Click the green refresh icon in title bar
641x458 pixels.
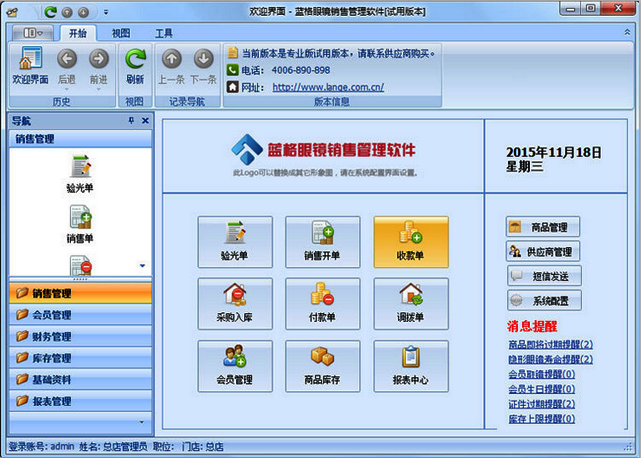click(x=50, y=12)
